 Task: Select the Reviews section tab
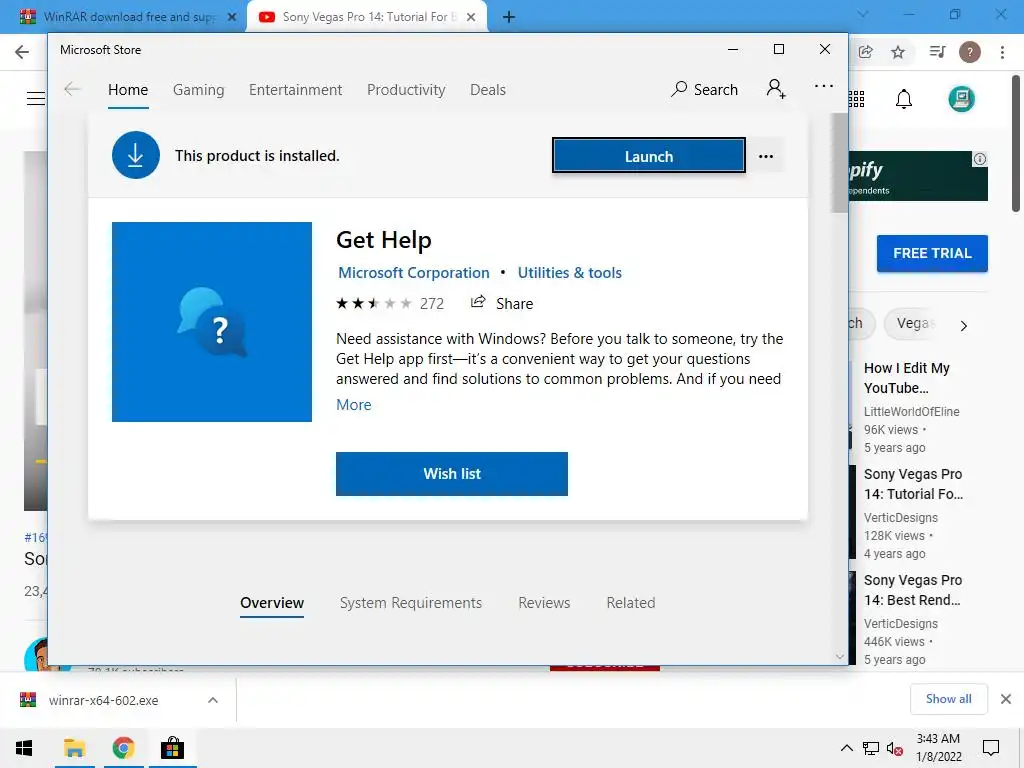pyautogui.click(x=544, y=603)
